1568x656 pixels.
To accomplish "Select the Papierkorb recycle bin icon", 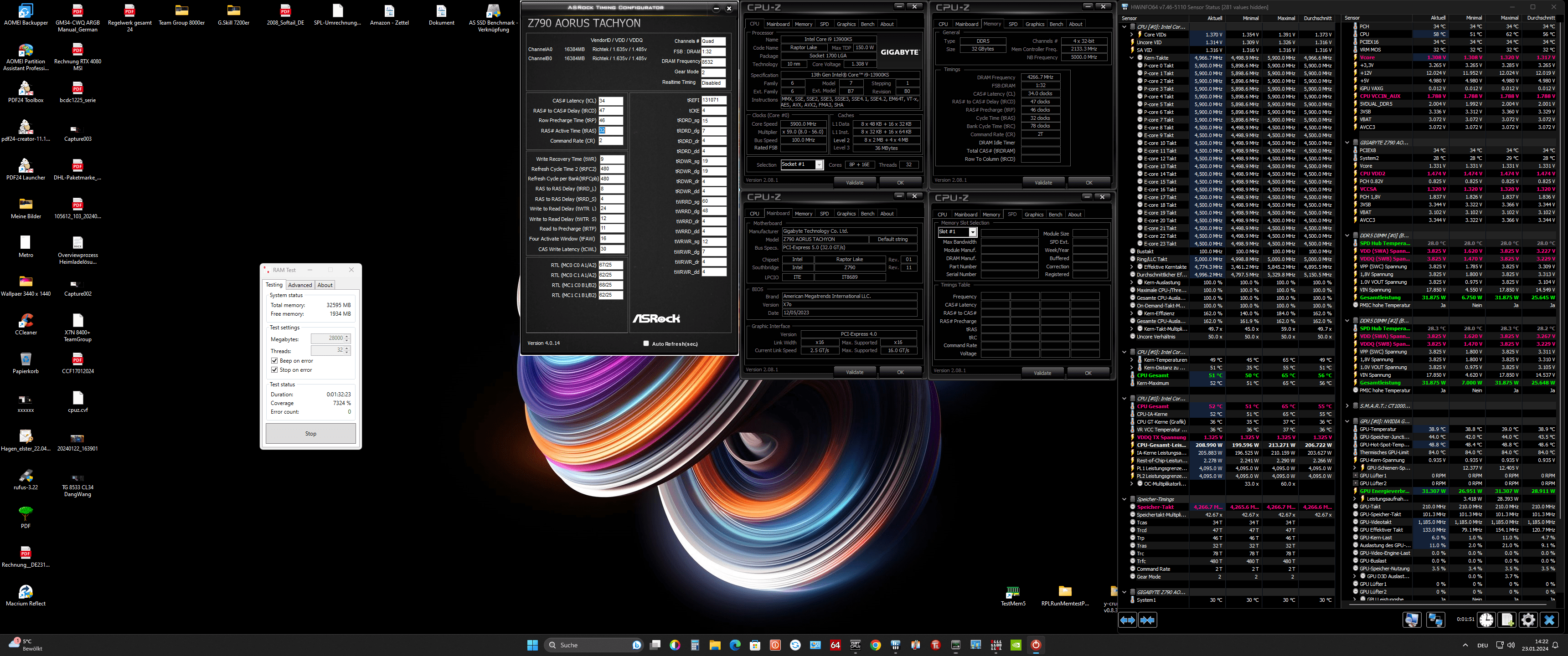I will tap(26, 363).
